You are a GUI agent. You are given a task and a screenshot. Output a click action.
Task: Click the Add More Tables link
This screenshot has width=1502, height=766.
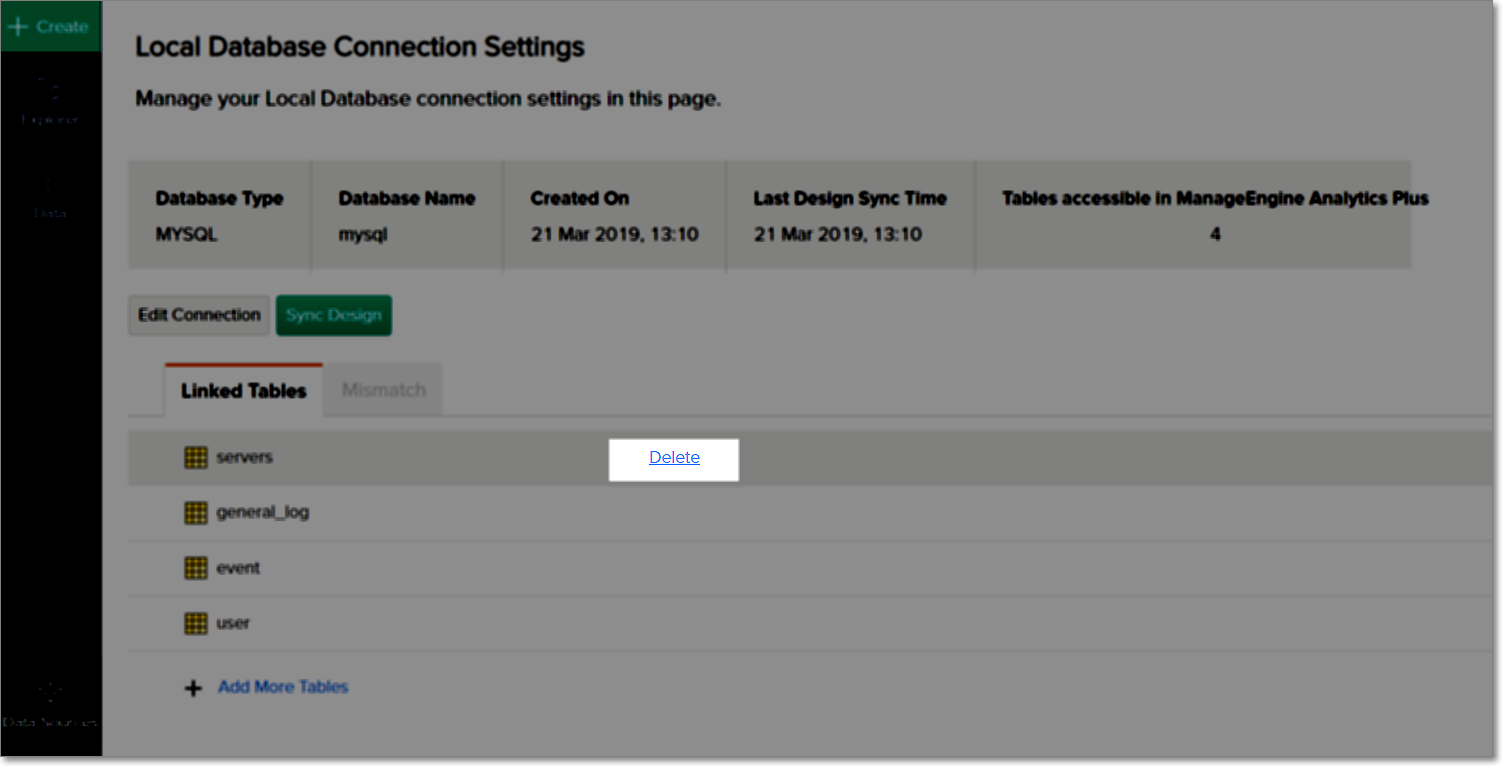tap(283, 687)
